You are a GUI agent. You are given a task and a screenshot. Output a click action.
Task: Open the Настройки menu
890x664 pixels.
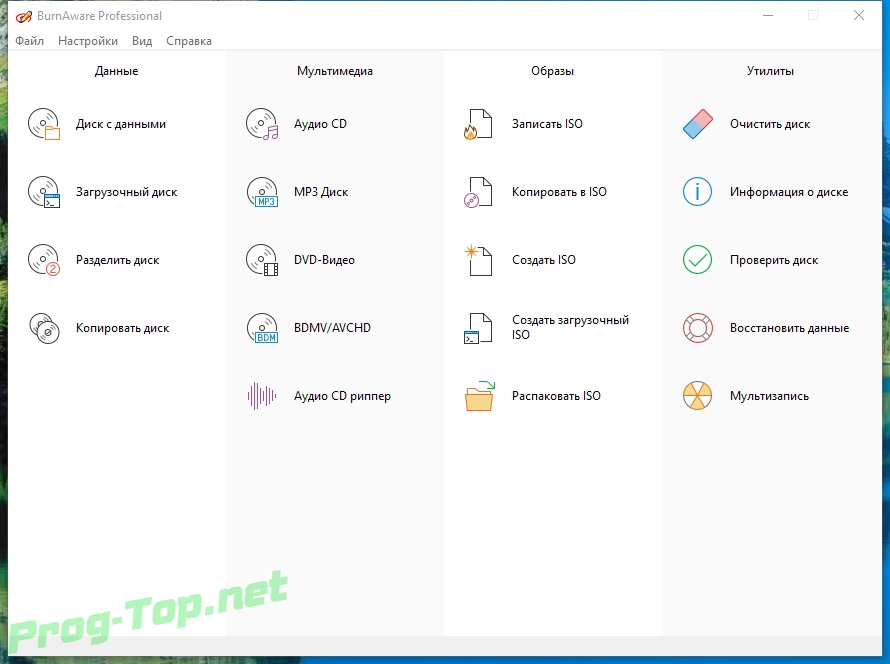pos(88,41)
